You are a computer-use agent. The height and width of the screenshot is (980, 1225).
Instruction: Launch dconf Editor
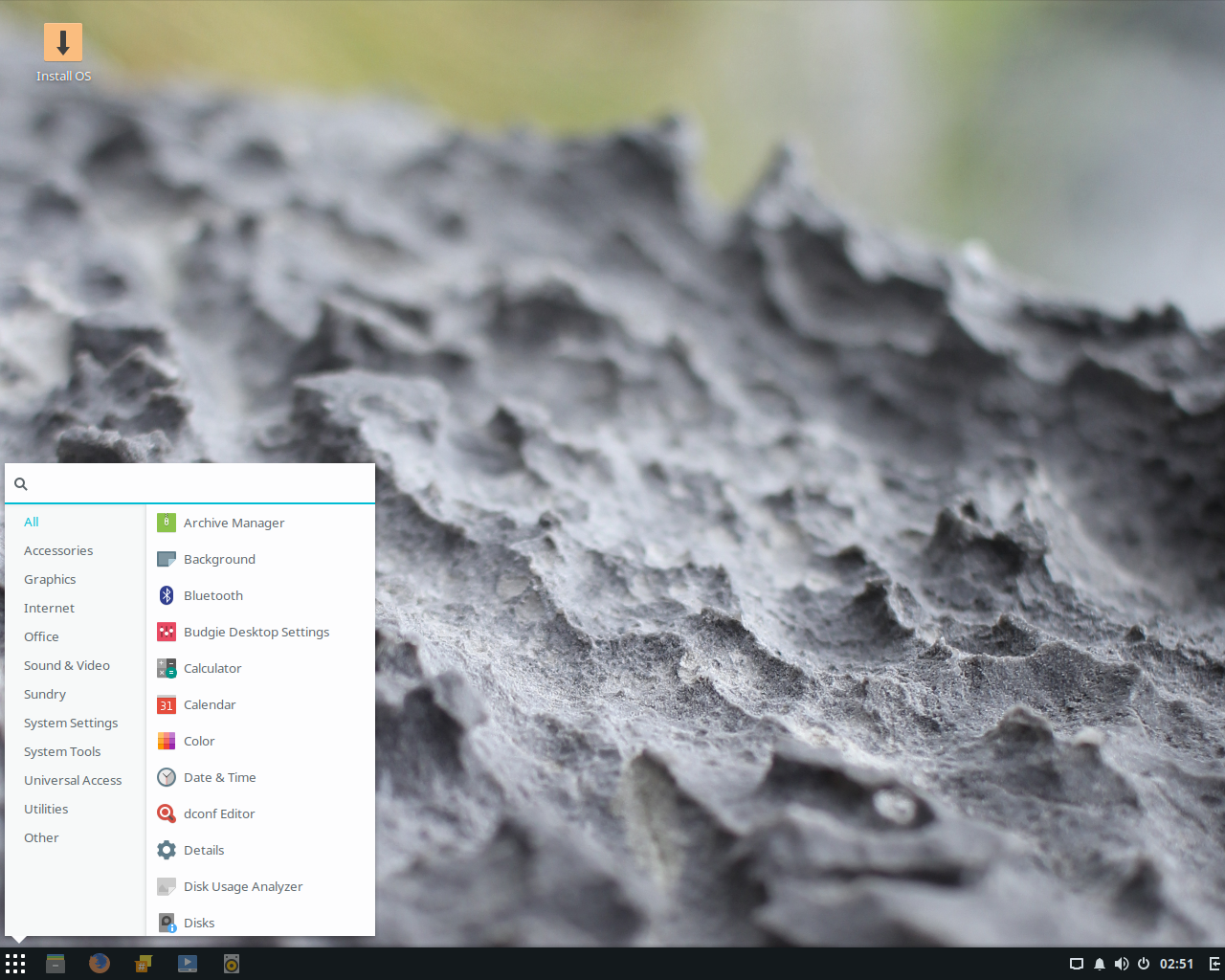click(260, 813)
